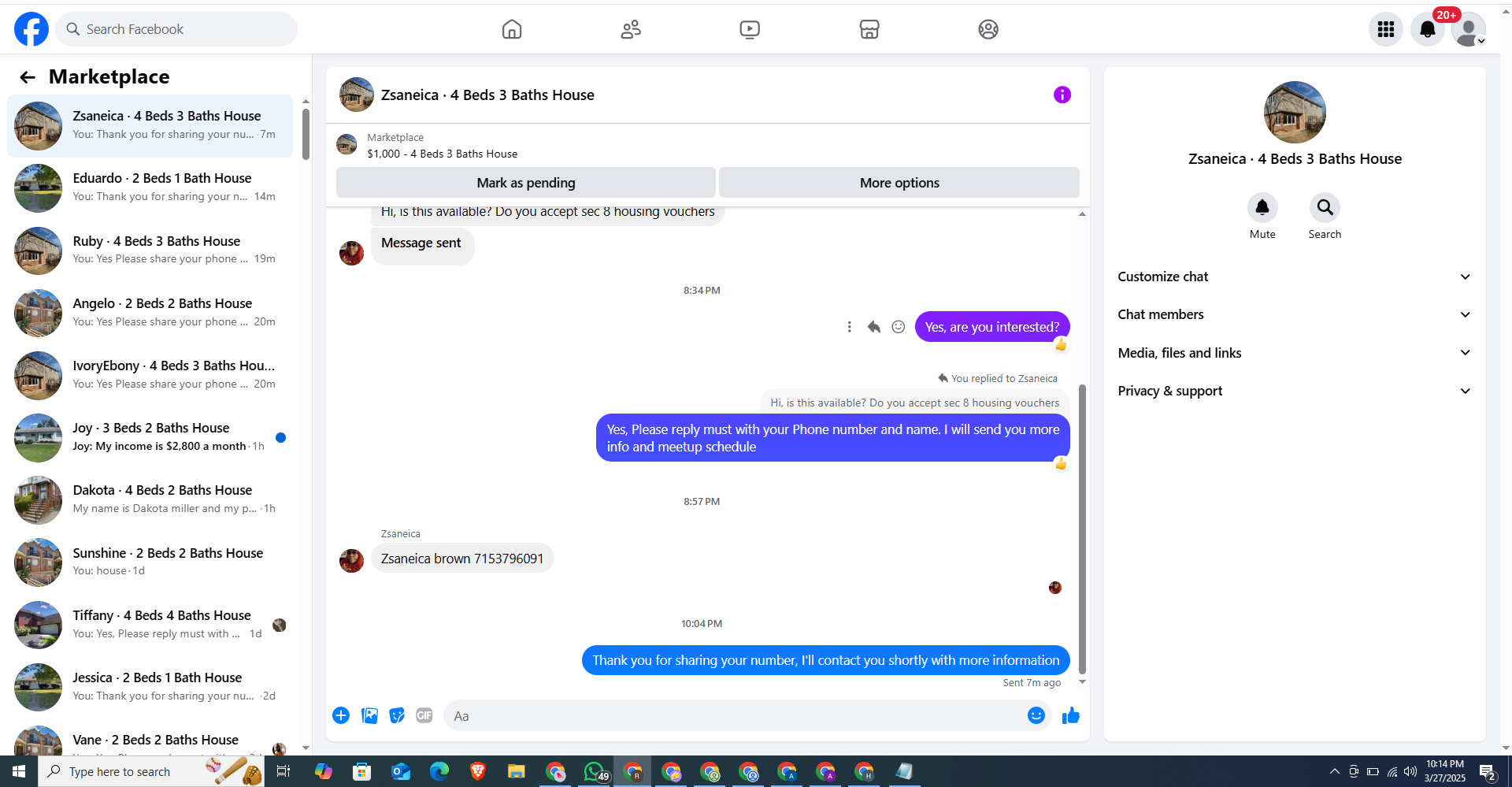This screenshot has height=787, width=1512.
Task: Open Task View on the taskbar
Action: (x=283, y=771)
